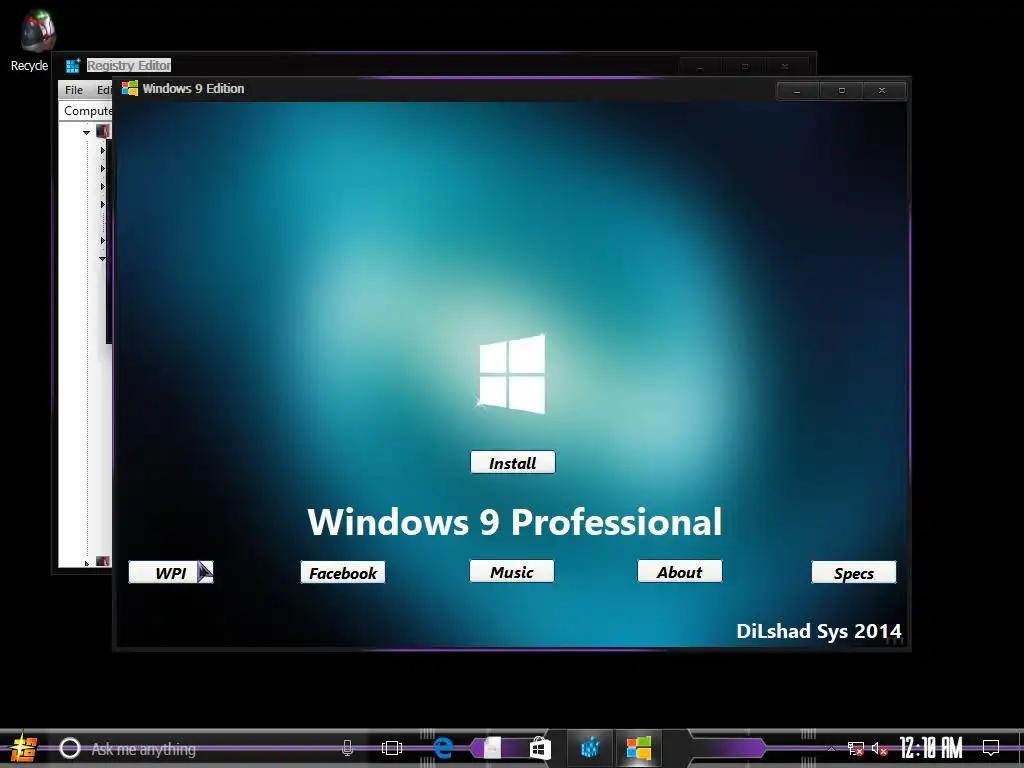Open the Facebook button
The image size is (1024, 768).
(343, 573)
